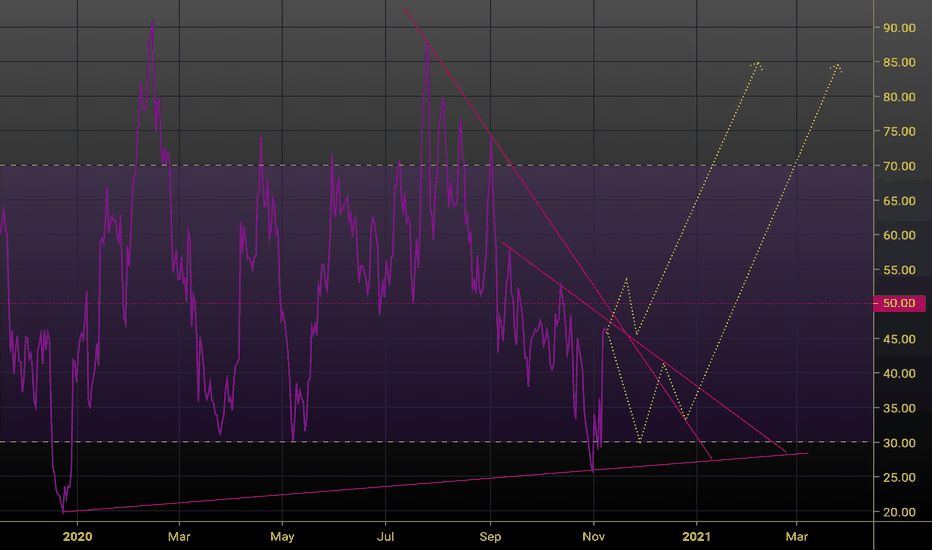The width and height of the screenshot is (932, 550).
Task: Click the 90.00 price axis label
Action: [899, 28]
